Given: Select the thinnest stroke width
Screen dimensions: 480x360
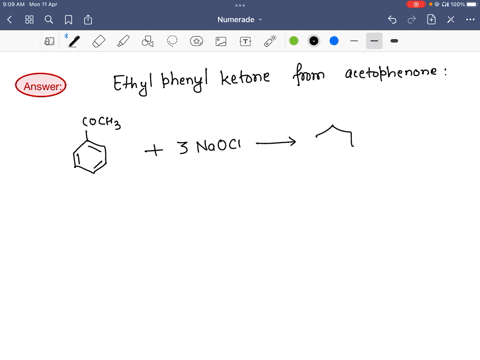Looking at the screenshot, I should tap(354, 41).
